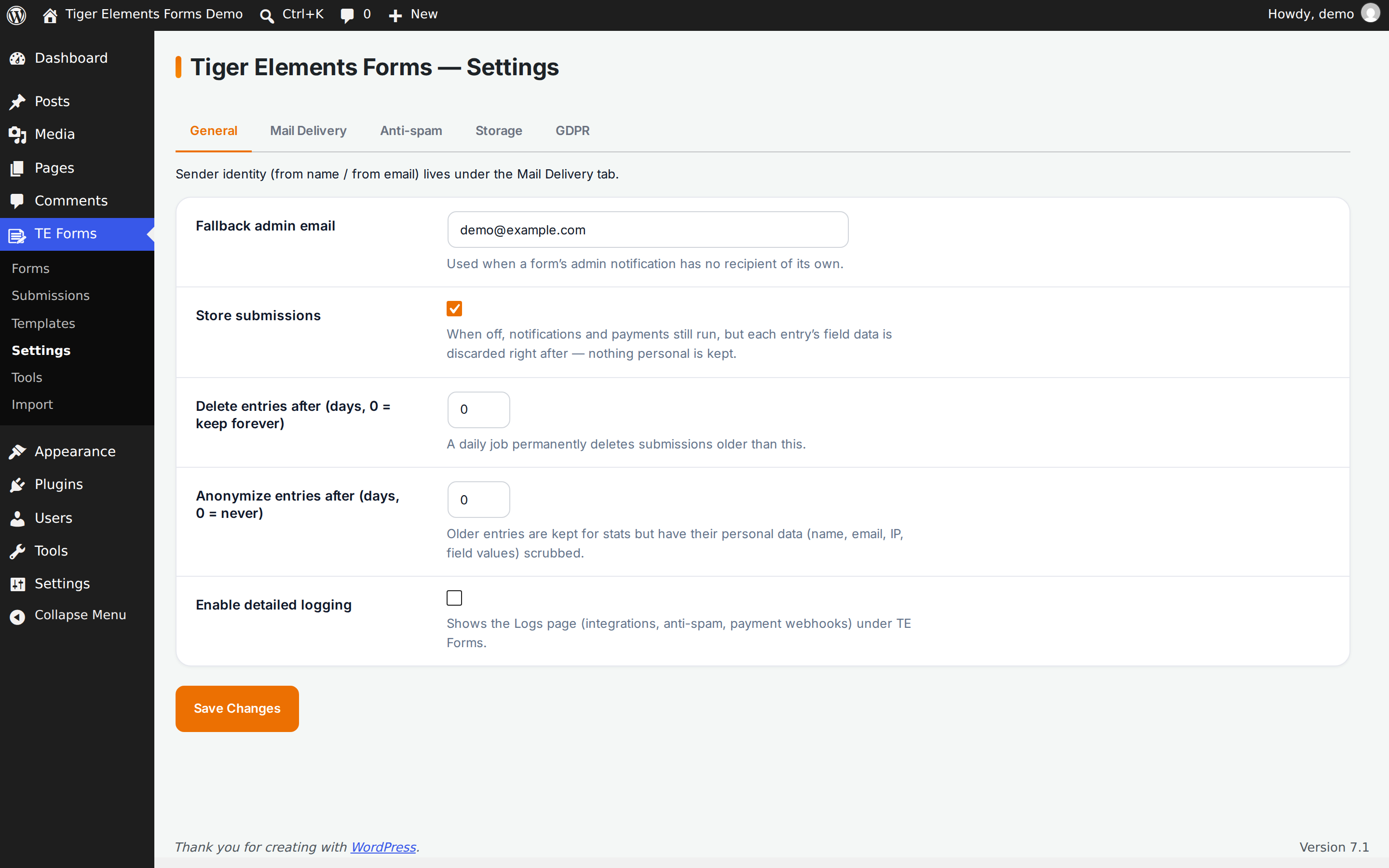Open the GDPR tab
1389x868 pixels.
pyautogui.click(x=572, y=131)
